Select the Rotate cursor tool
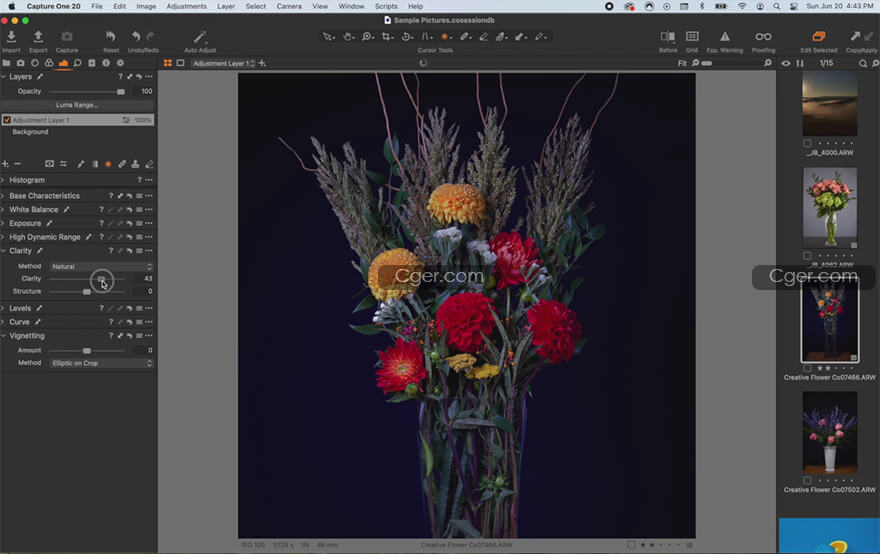Image resolution: width=880 pixels, height=554 pixels. click(x=406, y=36)
